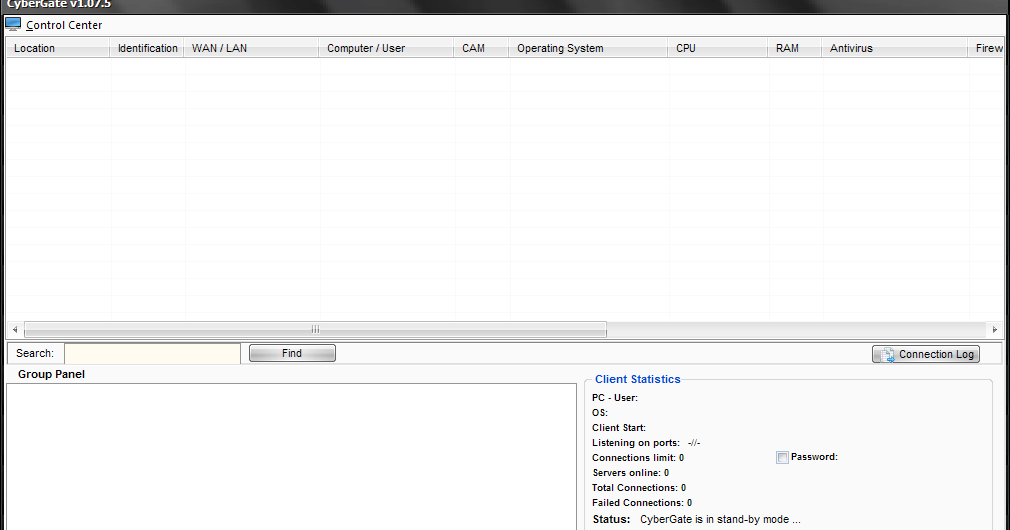Click 'Connections limit: 0' text
Screen dimensions: 1010x530
pyautogui.click(x=638, y=458)
